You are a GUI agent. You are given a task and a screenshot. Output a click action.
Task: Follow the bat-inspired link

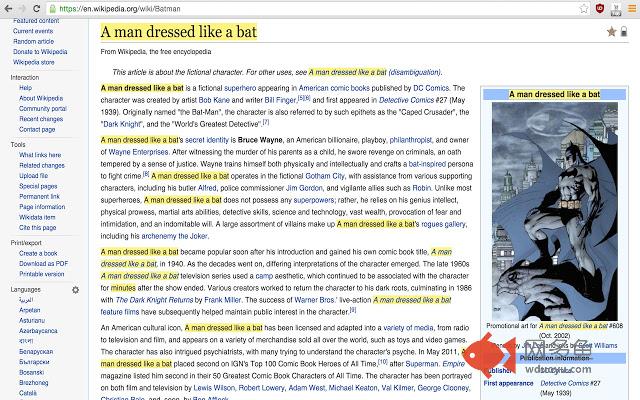coord(427,164)
